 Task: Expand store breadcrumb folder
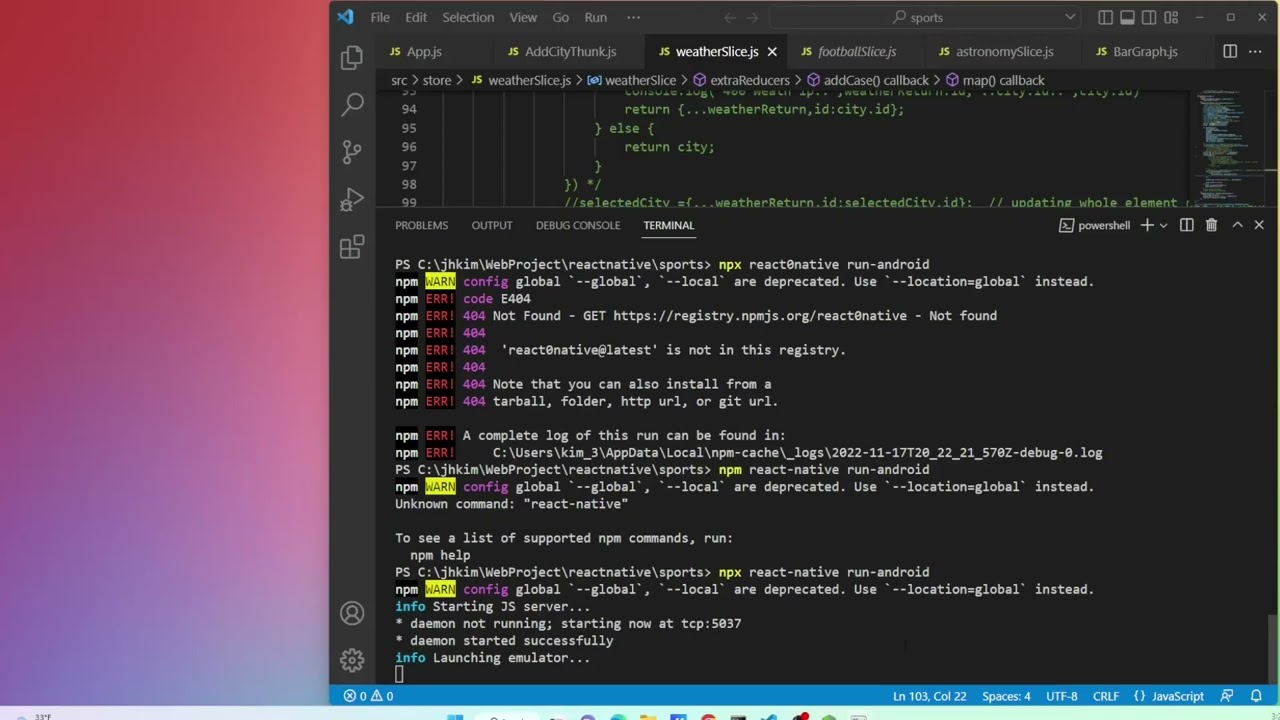437,80
